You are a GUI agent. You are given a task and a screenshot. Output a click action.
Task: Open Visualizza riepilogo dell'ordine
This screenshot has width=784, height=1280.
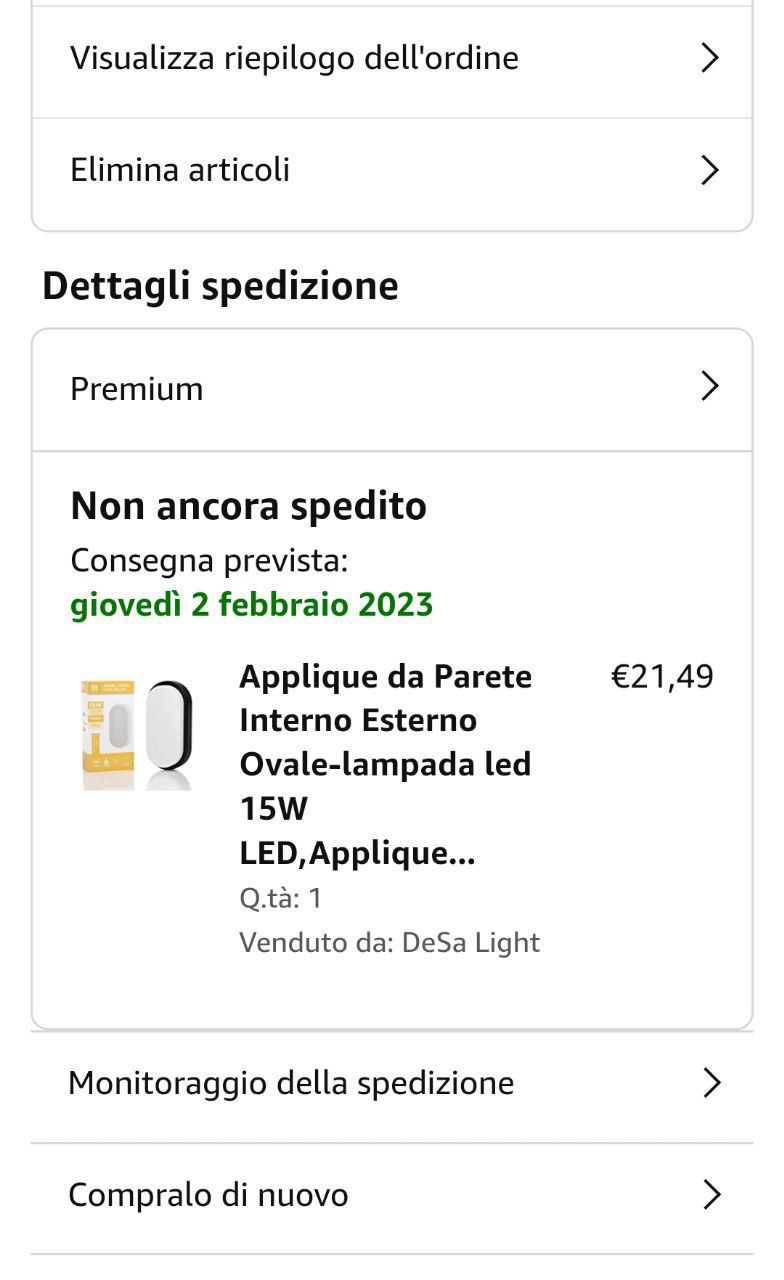pyautogui.click(x=294, y=58)
